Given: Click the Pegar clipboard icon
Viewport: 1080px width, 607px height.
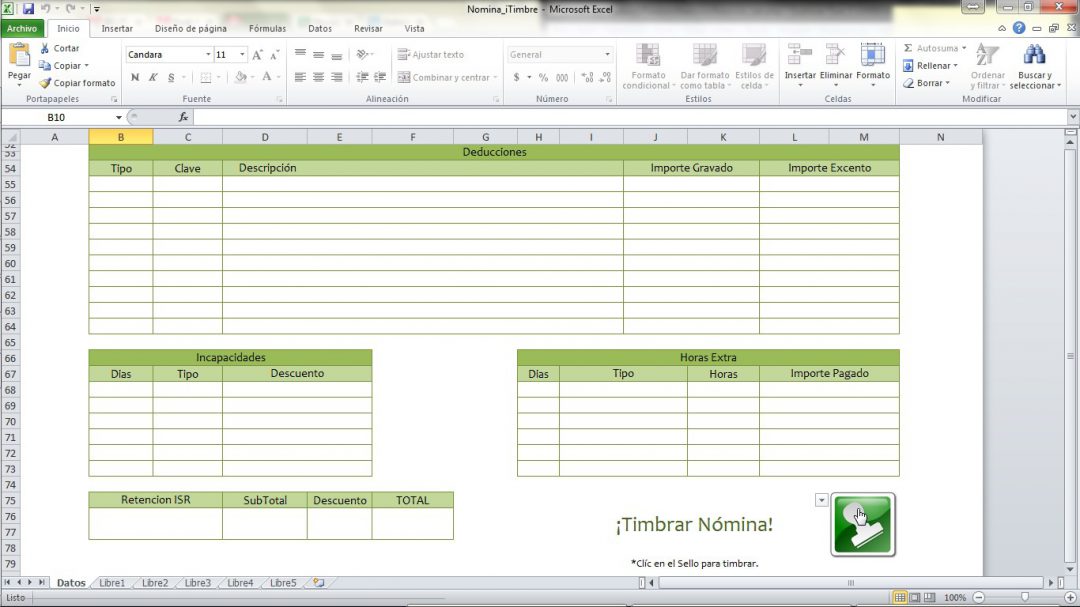Looking at the screenshot, I should (x=19, y=58).
